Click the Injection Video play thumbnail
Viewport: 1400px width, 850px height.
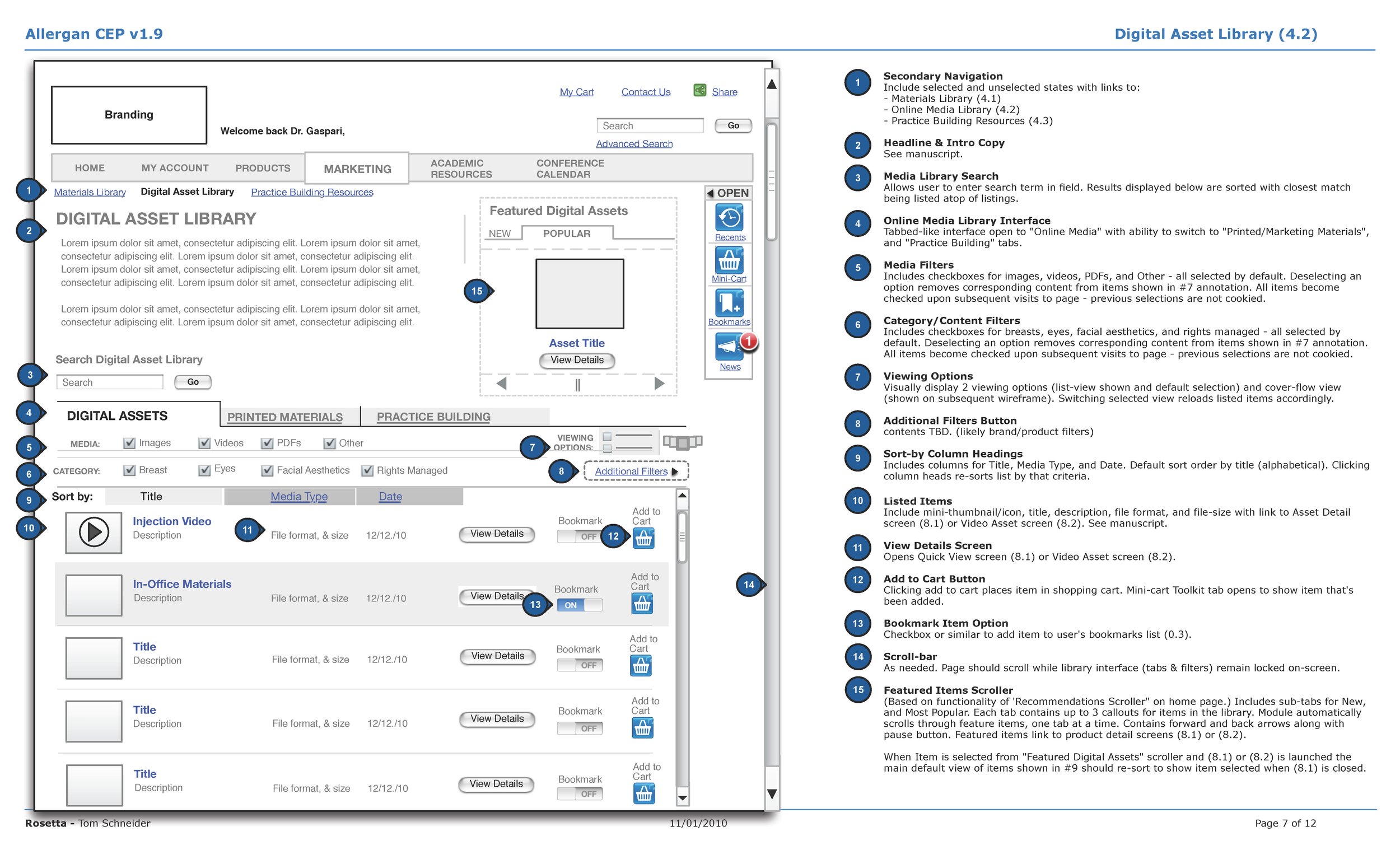click(x=94, y=533)
